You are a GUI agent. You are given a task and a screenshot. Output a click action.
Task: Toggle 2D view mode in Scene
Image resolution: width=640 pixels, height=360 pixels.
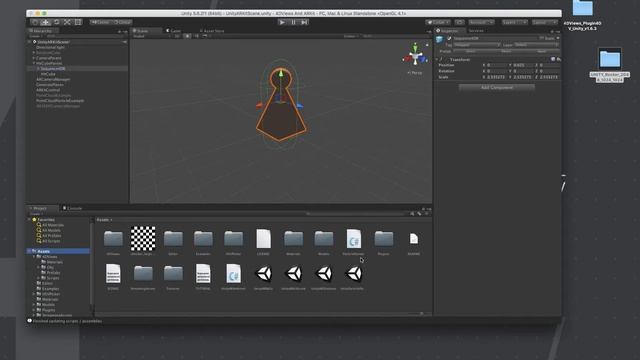click(177, 36)
